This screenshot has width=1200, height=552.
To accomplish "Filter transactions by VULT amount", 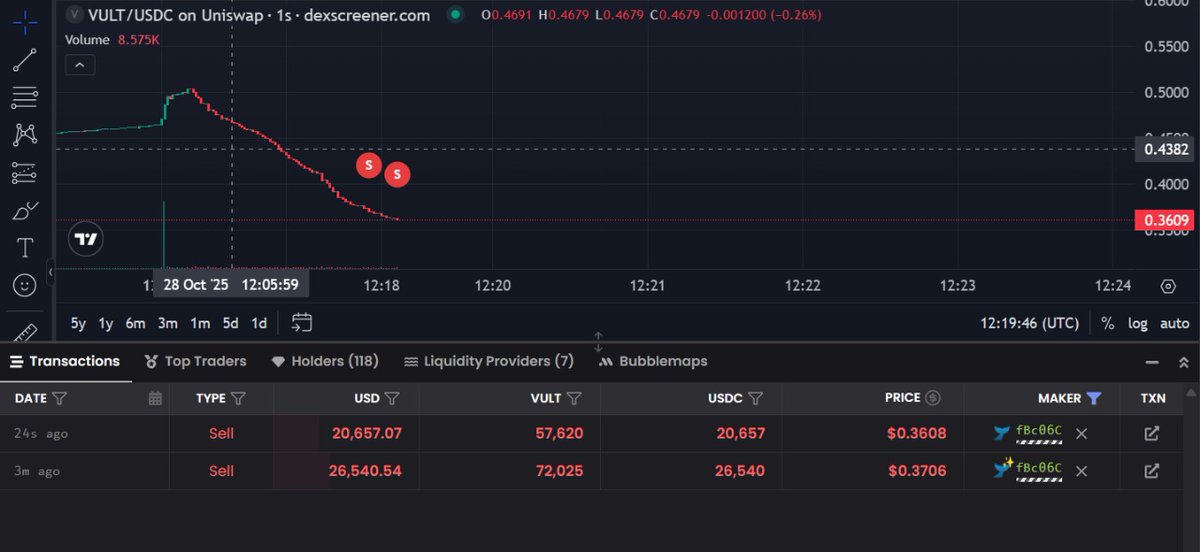I will [574, 398].
